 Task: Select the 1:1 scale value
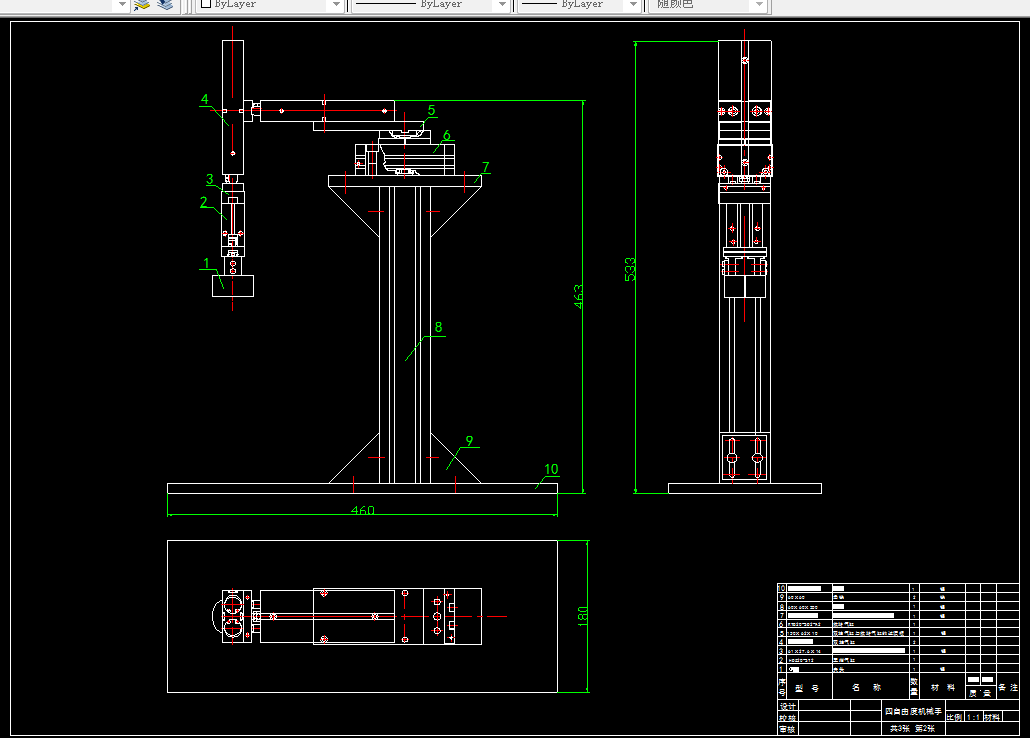click(x=974, y=717)
